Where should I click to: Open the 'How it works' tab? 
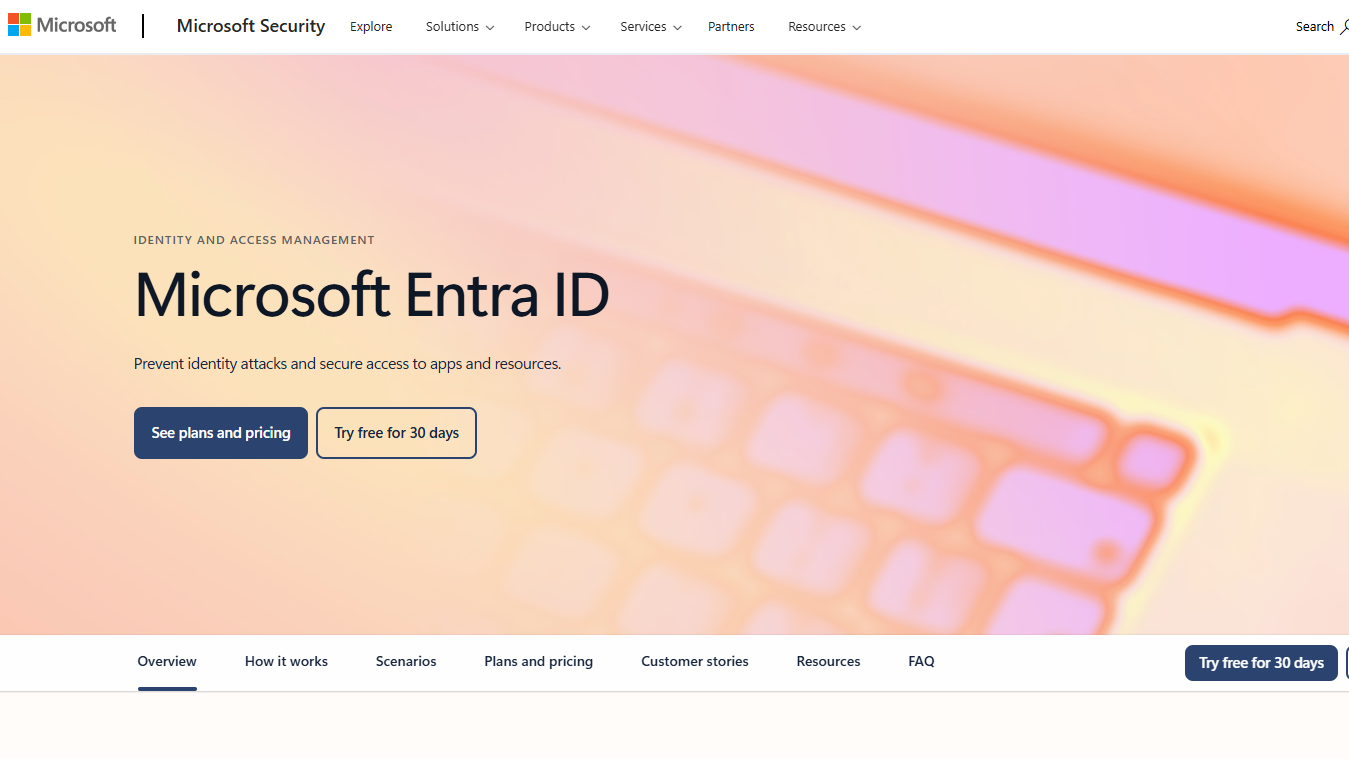pyautogui.click(x=286, y=661)
